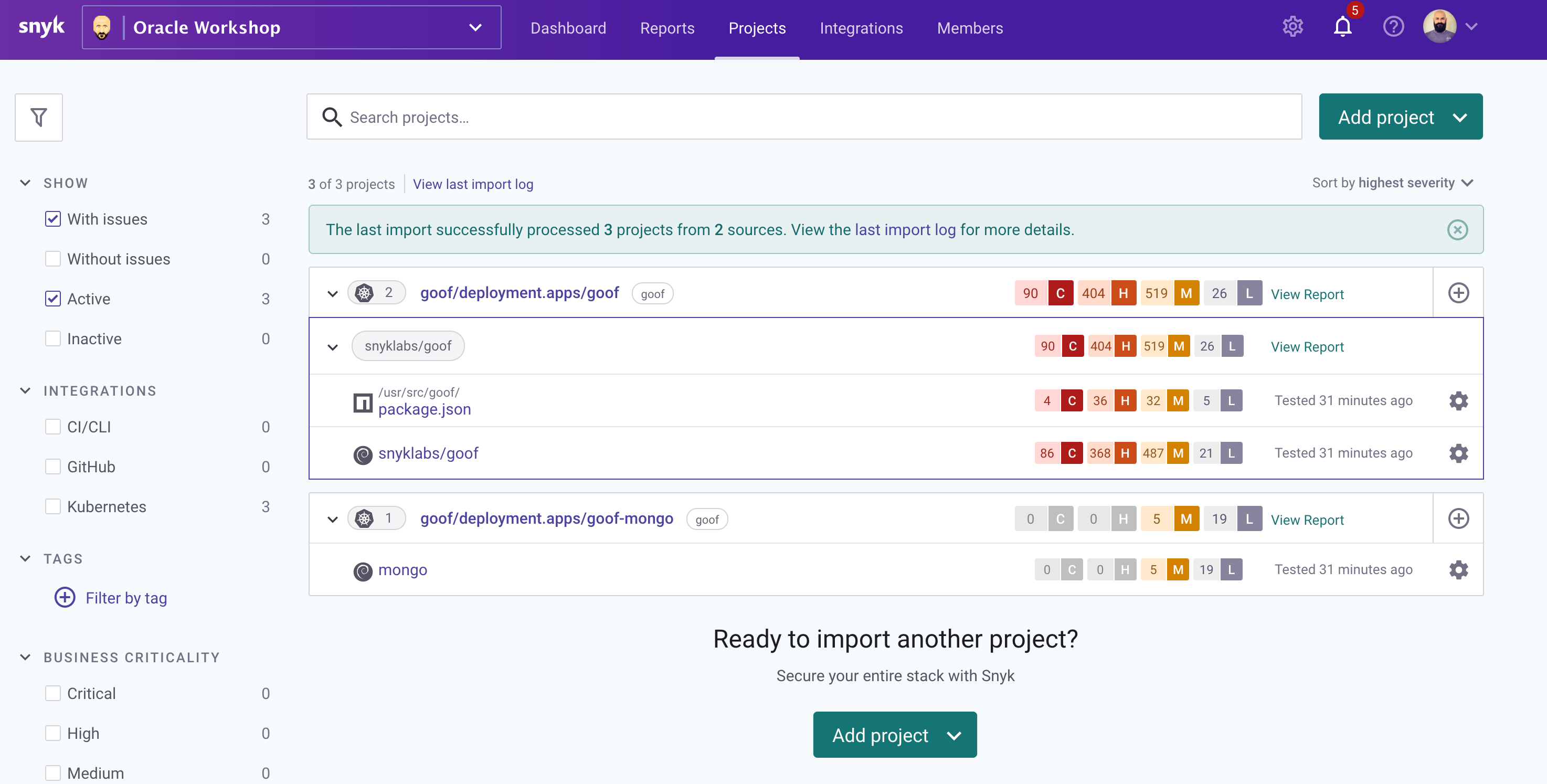The image size is (1547, 784).
Task: Check the Inactive filter
Action: [x=53, y=339]
